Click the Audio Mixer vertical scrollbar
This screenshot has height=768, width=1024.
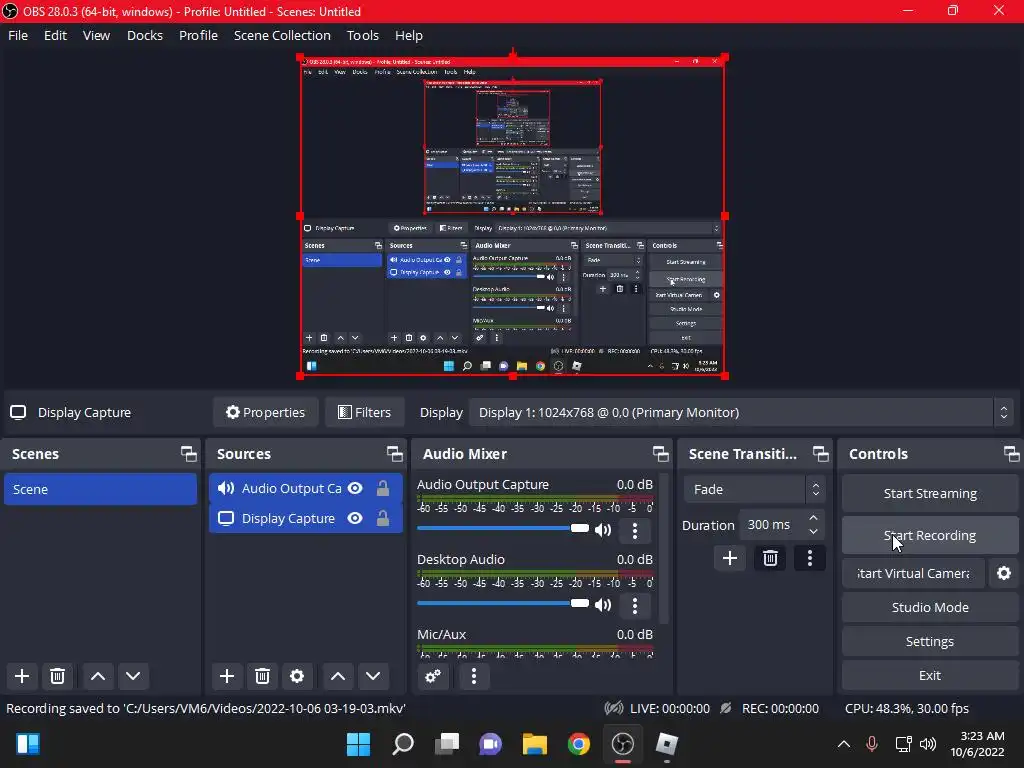(x=664, y=549)
